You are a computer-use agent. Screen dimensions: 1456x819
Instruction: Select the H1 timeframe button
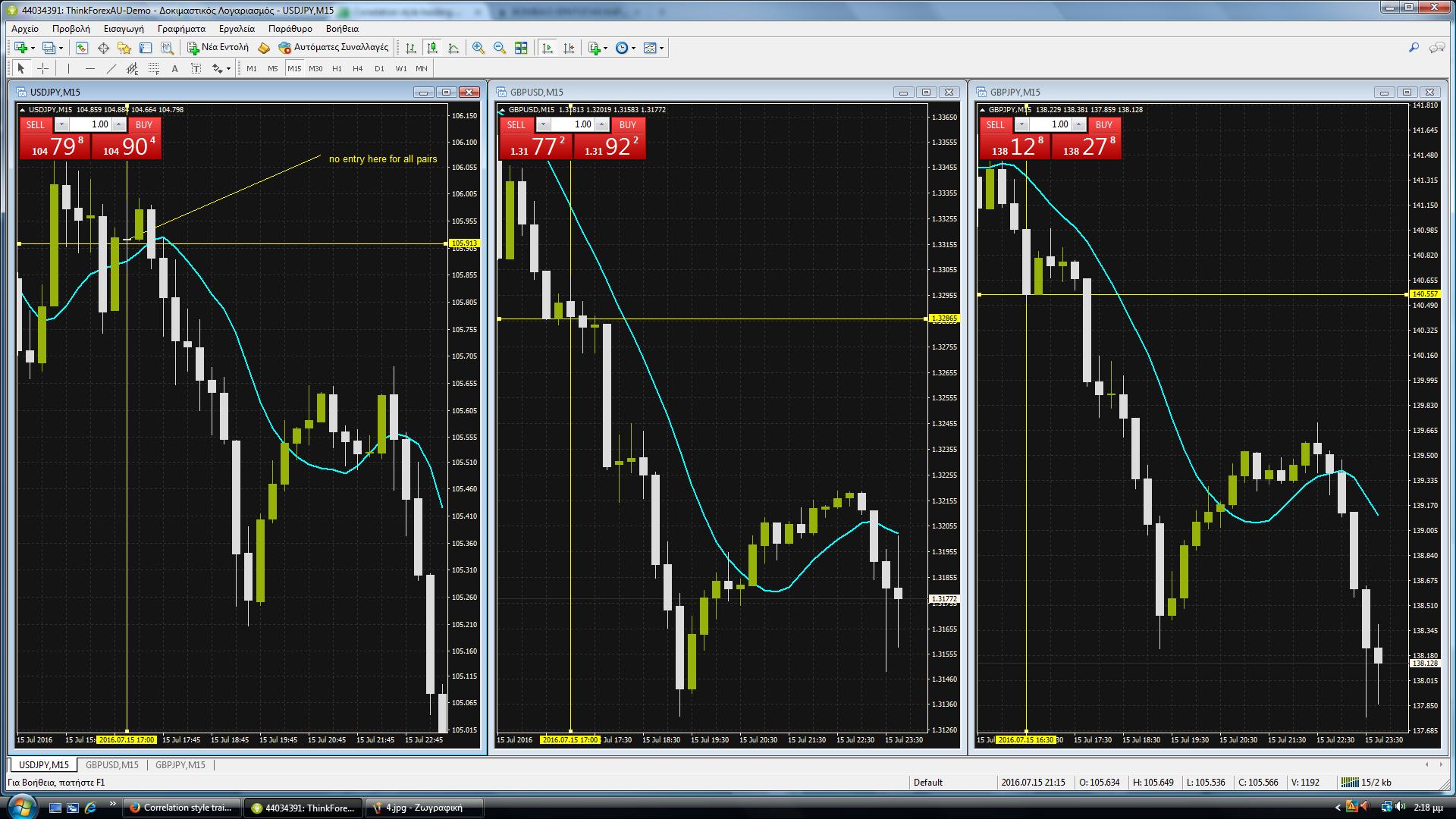(x=337, y=68)
